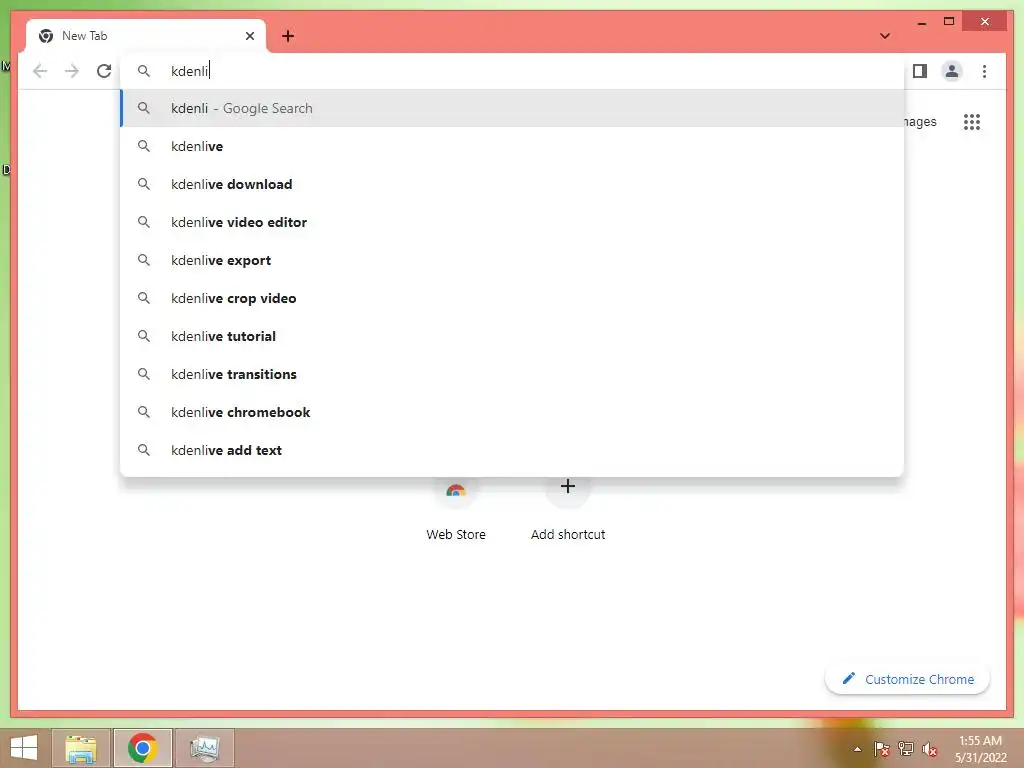Open the clock showing 1:55 AM
This screenshot has height=768, width=1024.
click(x=980, y=749)
